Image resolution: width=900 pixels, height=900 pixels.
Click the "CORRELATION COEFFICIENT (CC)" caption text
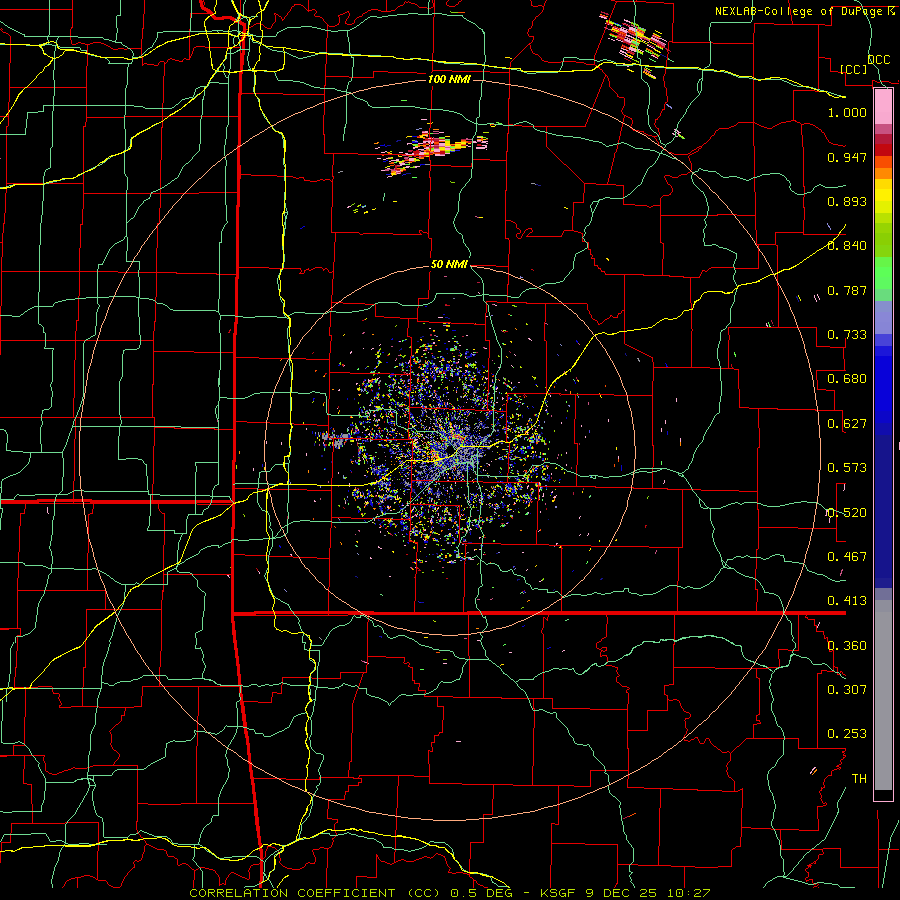[x=315, y=893]
